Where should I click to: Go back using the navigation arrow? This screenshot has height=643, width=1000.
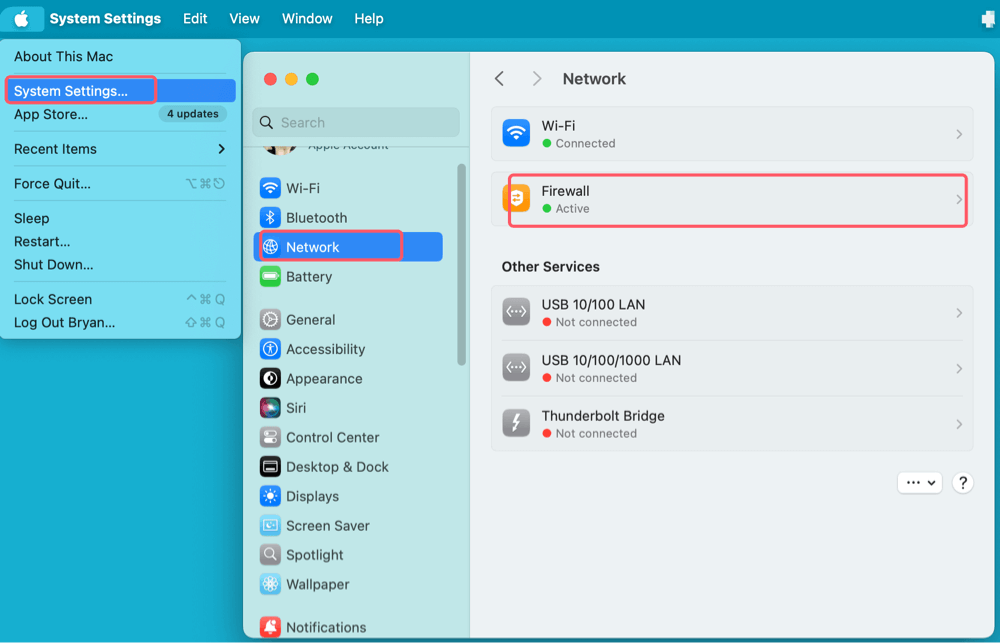[x=499, y=78]
